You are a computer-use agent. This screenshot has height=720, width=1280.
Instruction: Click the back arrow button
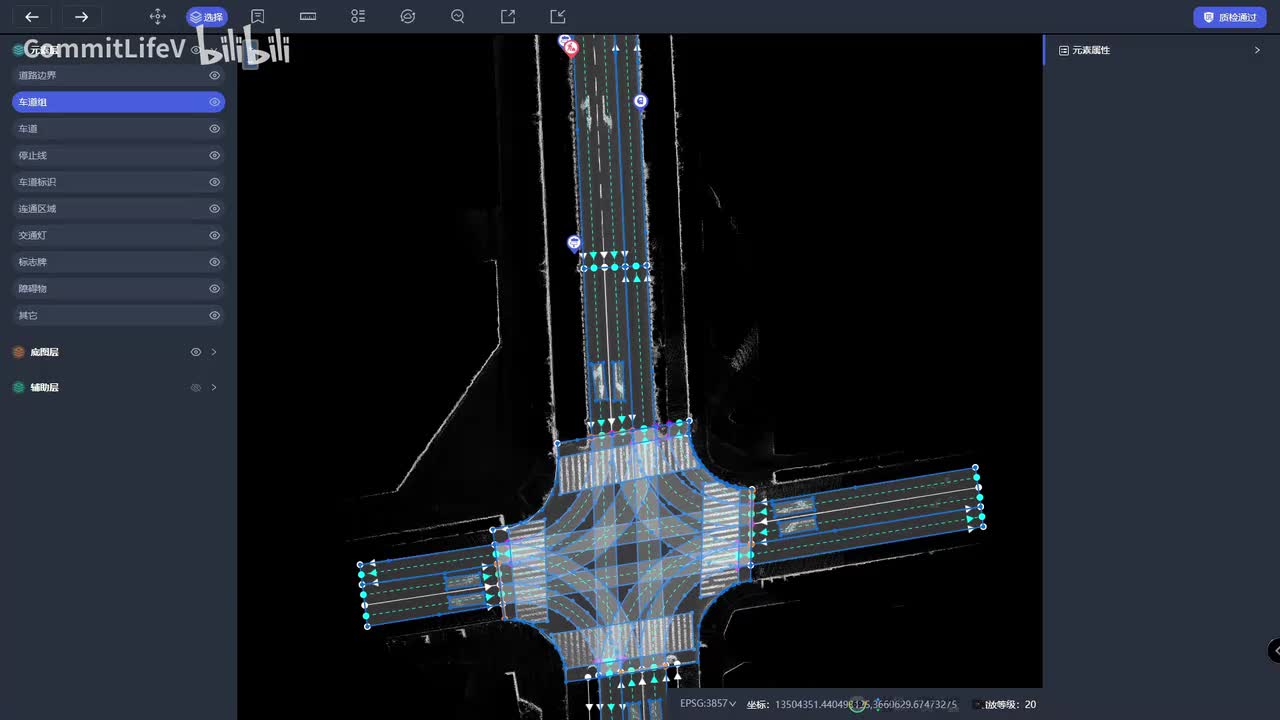point(32,17)
